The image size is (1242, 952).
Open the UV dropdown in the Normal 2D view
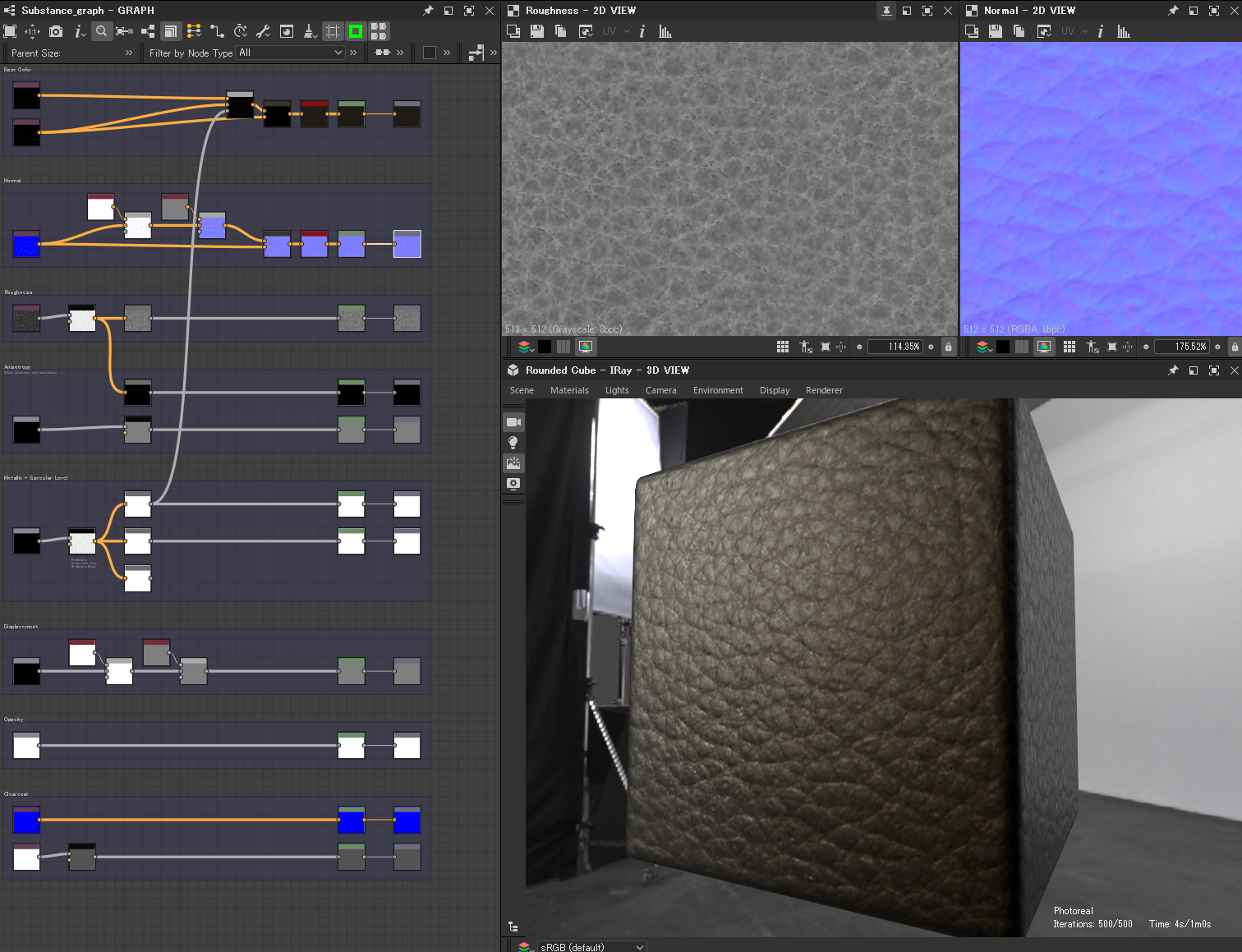coord(1072,31)
